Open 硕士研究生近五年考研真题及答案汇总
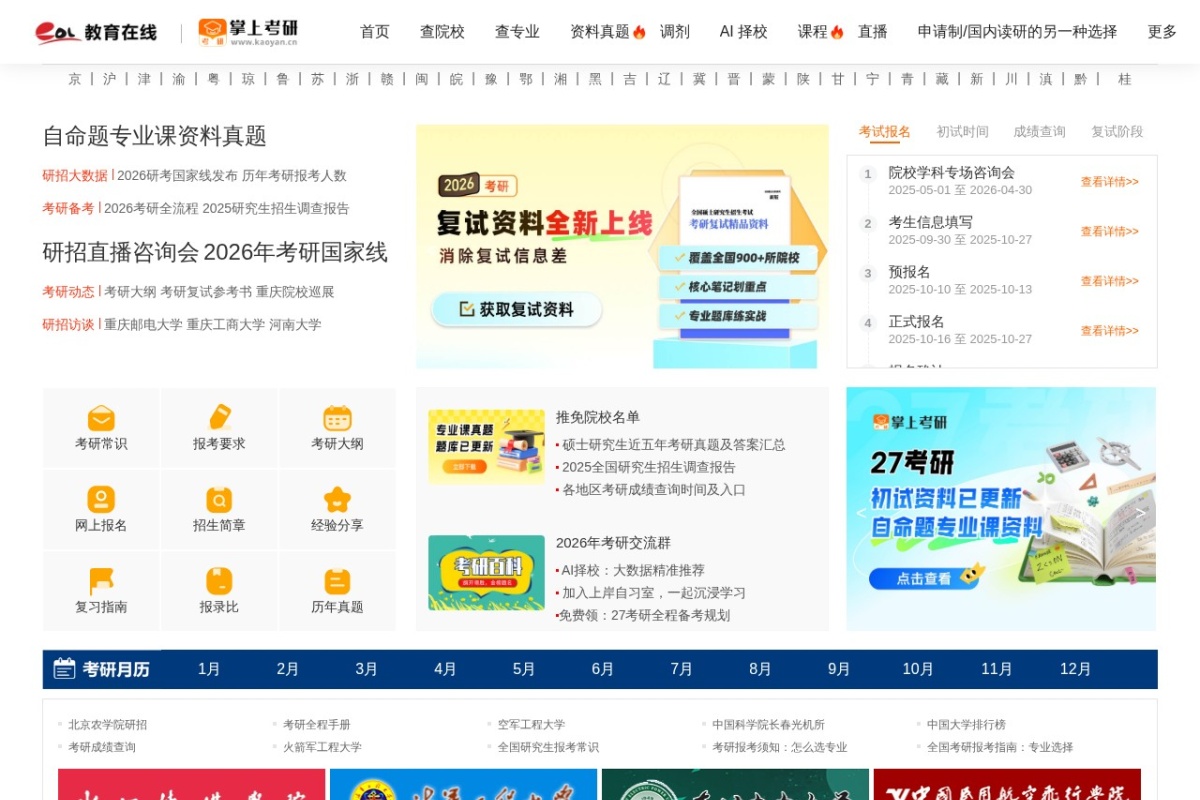This screenshot has width=1200, height=800. 673,445
